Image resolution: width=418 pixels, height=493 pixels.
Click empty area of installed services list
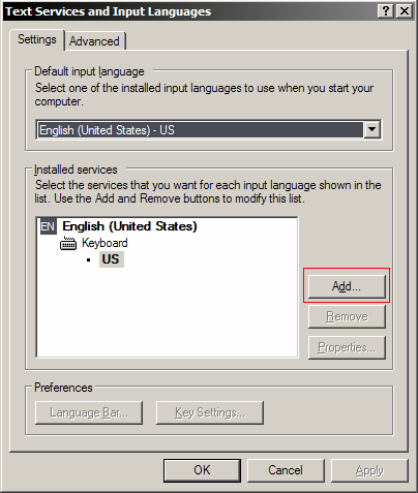(x=167, y=313)
